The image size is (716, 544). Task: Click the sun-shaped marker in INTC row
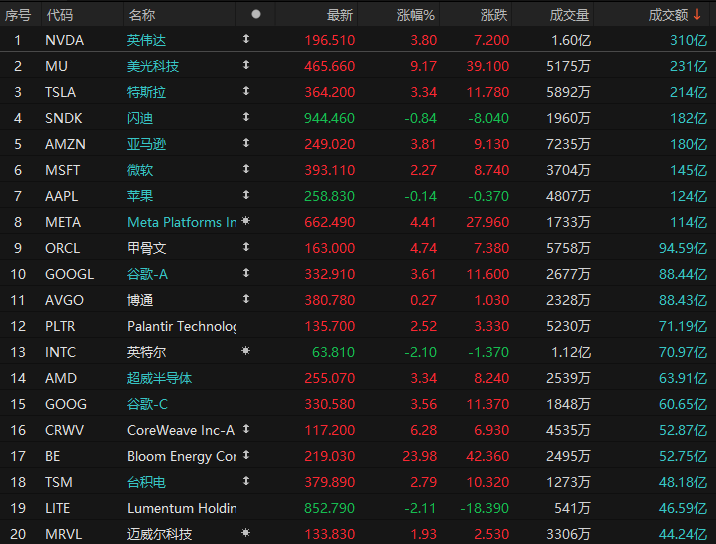coord(246,351)
